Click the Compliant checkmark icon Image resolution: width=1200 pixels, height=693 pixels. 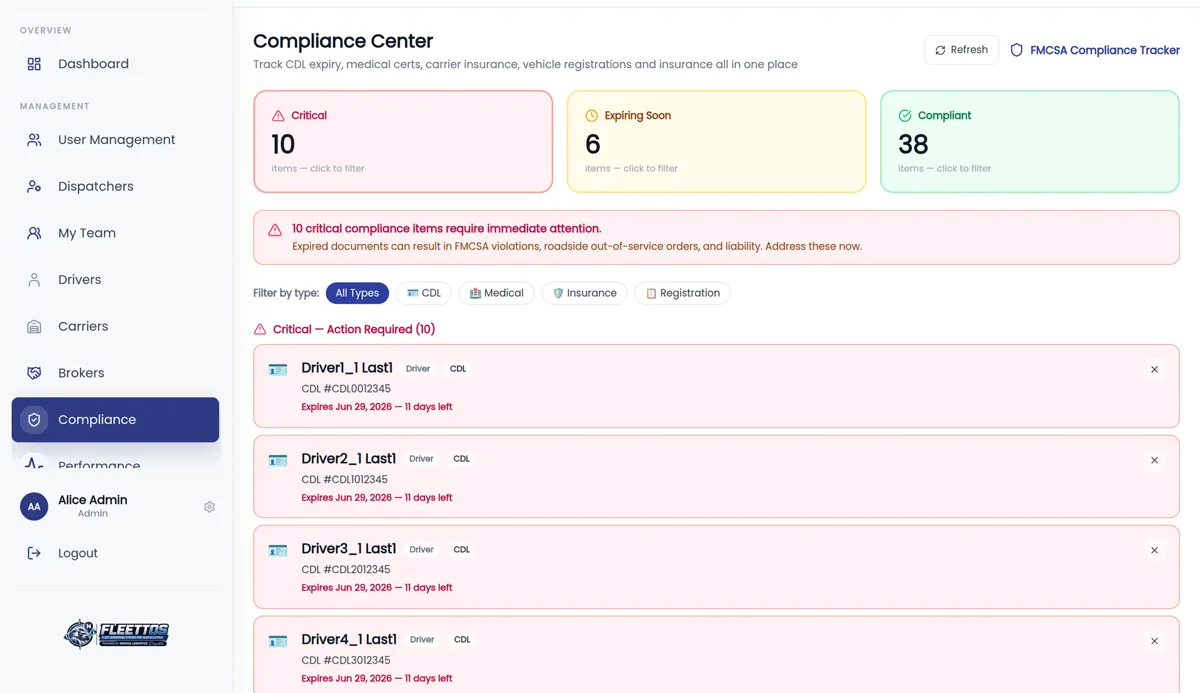[904, 116]
